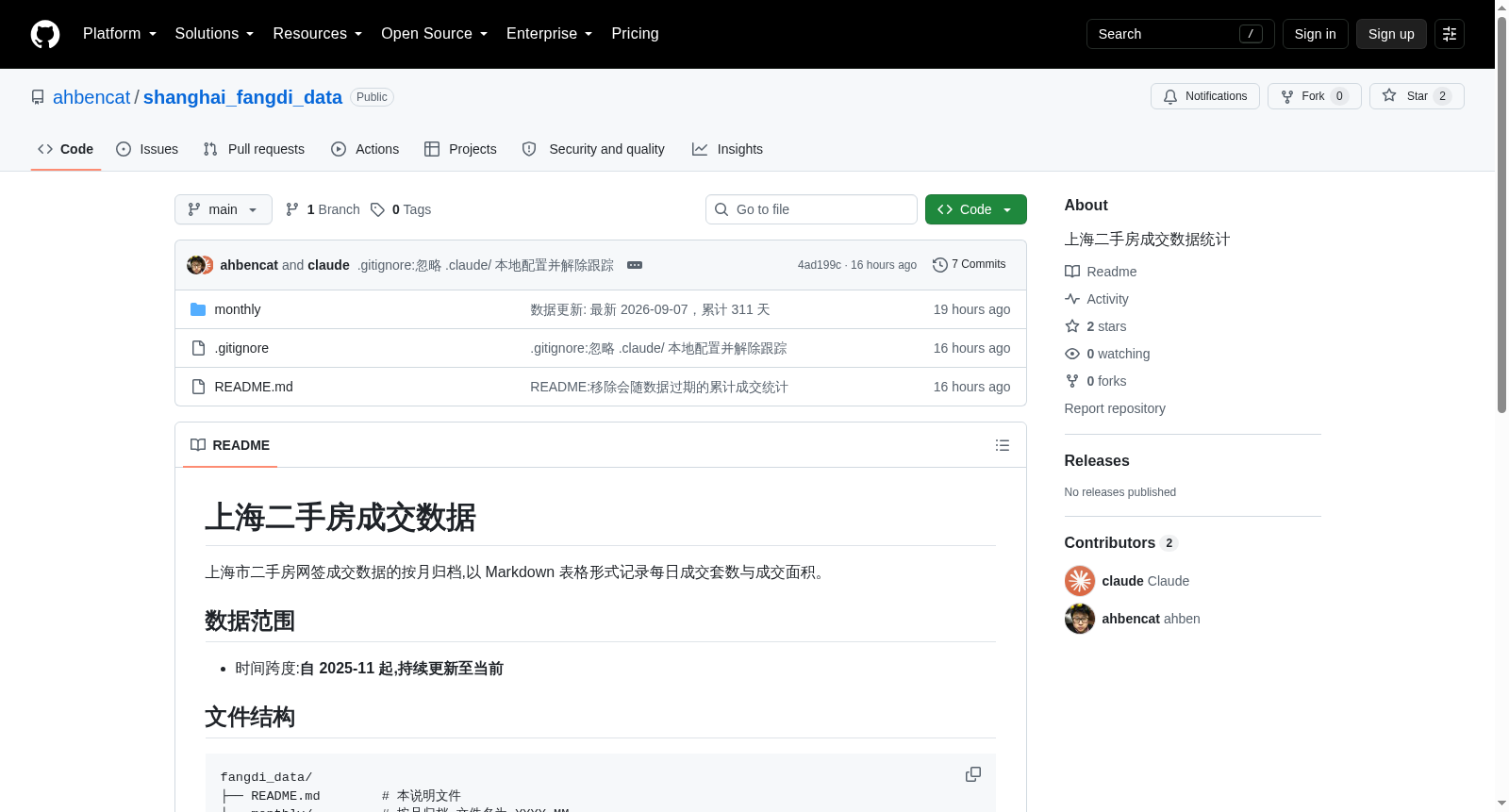View the 1 Branch link
Image resolution: width=1509 pixels, height=812 pixels.
point(323,209)
